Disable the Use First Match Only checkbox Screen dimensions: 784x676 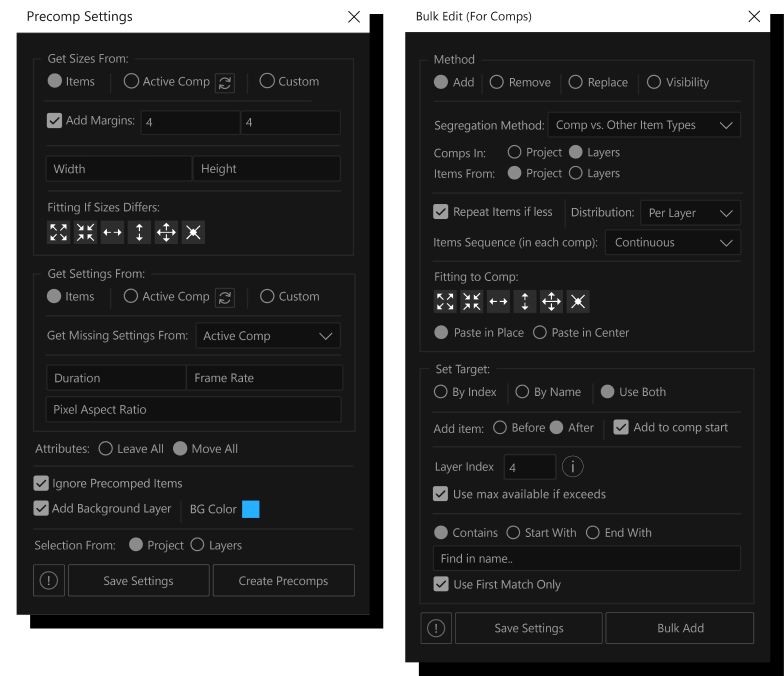[441, 584]
